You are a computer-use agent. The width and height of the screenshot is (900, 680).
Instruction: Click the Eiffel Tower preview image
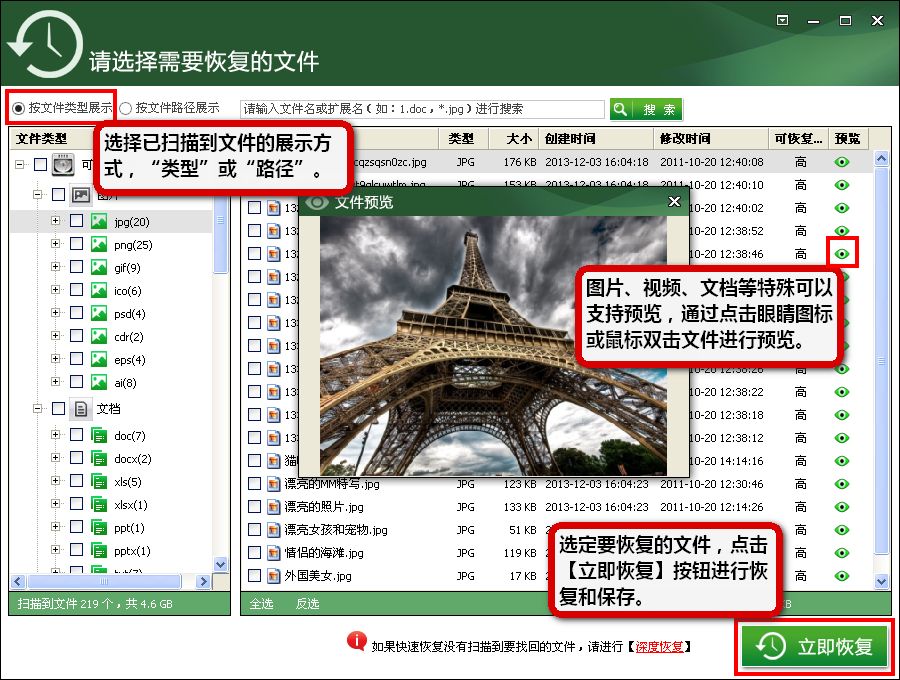493,345
